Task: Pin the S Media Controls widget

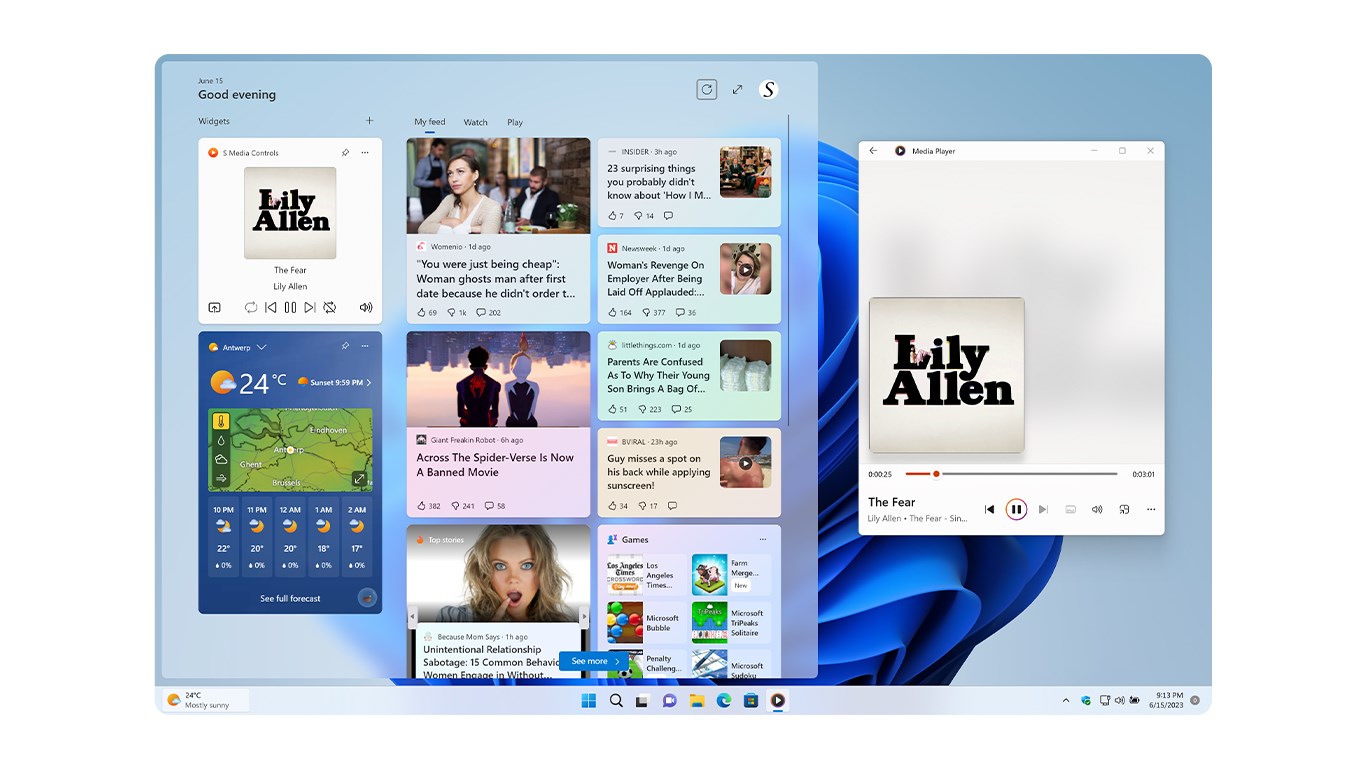Action: (x=345, y=152)
